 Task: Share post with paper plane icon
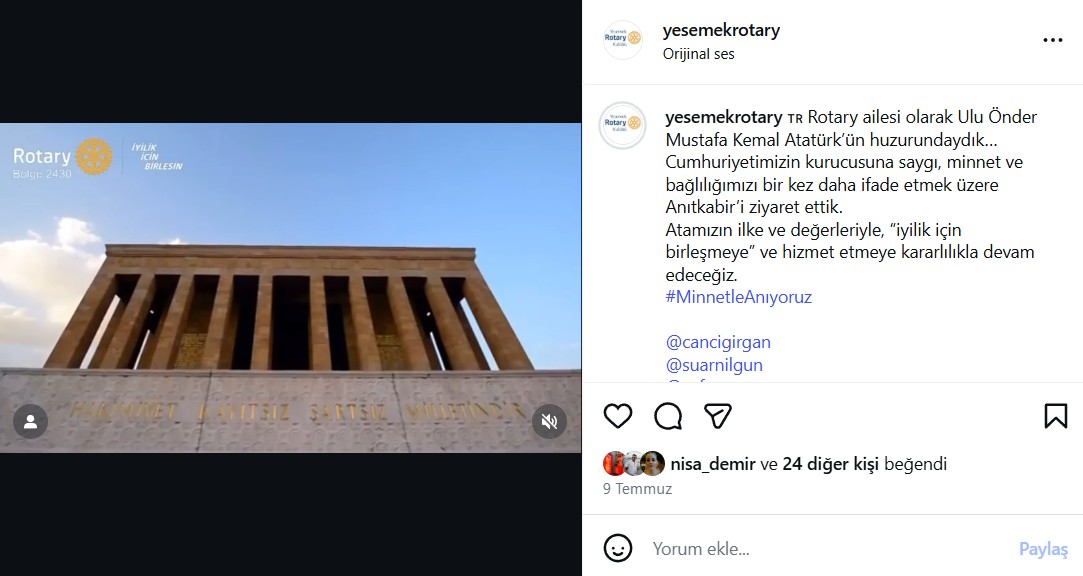click(x=718, y=416)
